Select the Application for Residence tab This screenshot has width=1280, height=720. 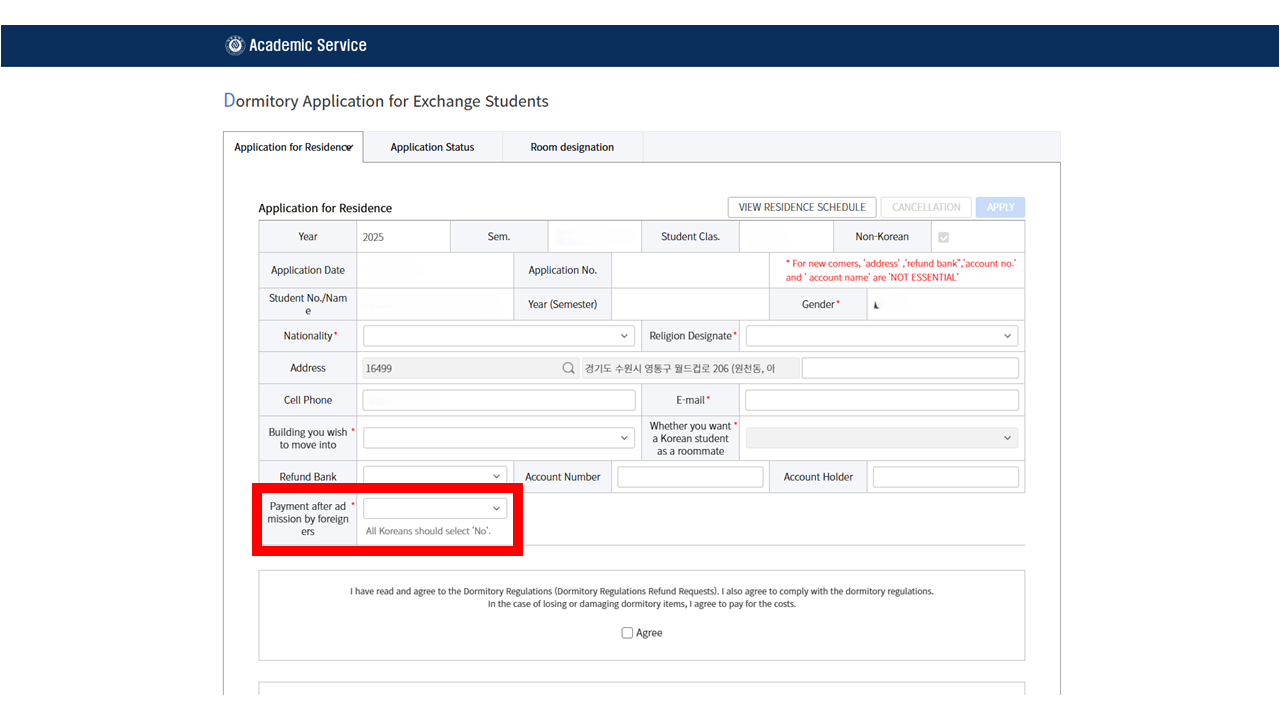click(292, 147)
